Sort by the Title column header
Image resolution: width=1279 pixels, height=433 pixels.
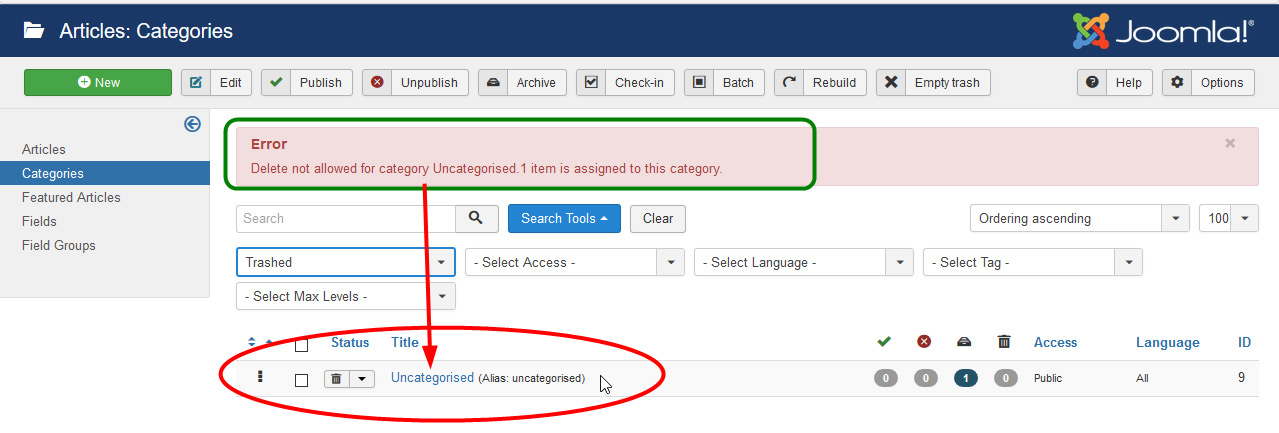(x=405, y=342)
